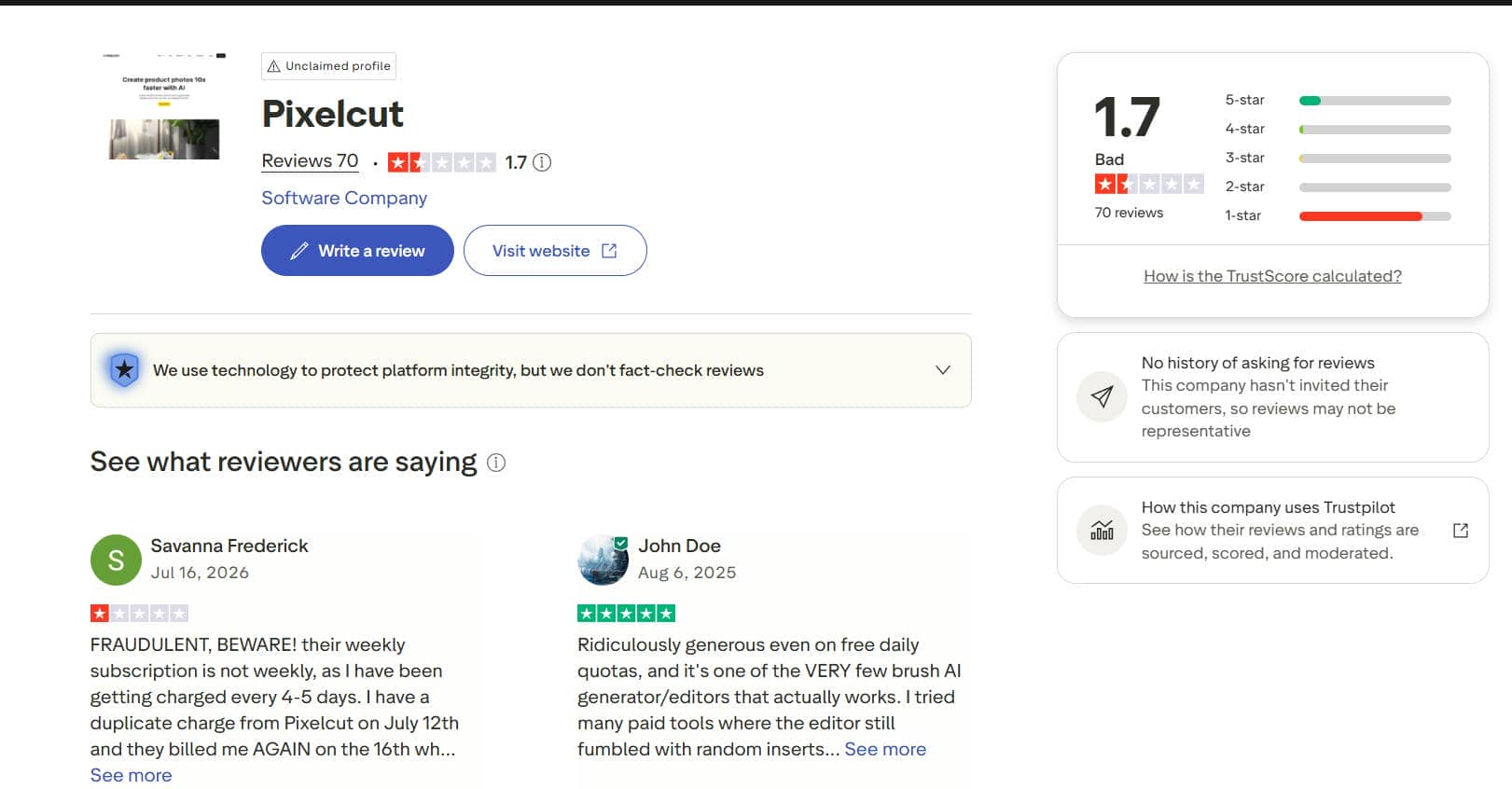Click the Aug 6, 2025 review date
This screenshot has width=1512, height=789.
tap(687, 573)
